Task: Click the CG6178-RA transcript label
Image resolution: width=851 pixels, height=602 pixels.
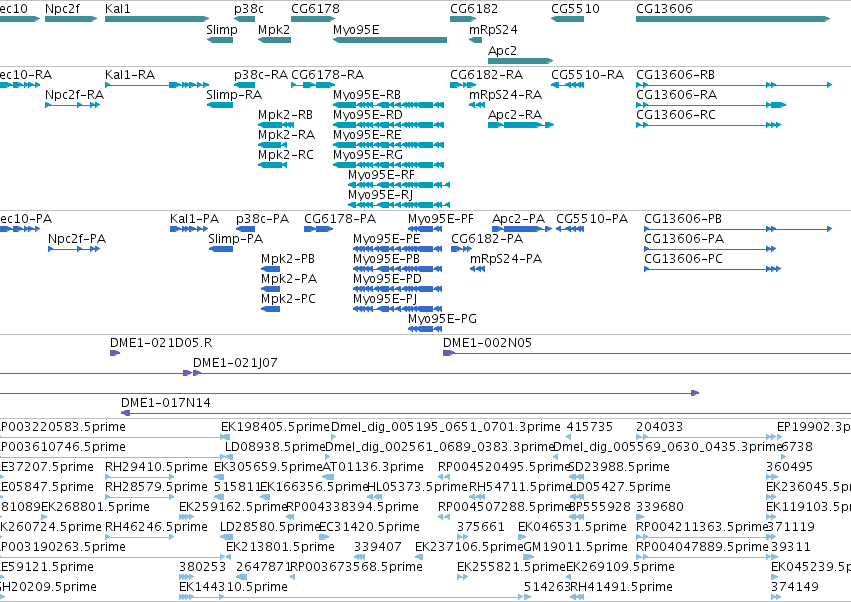Action: coord(328,74)
